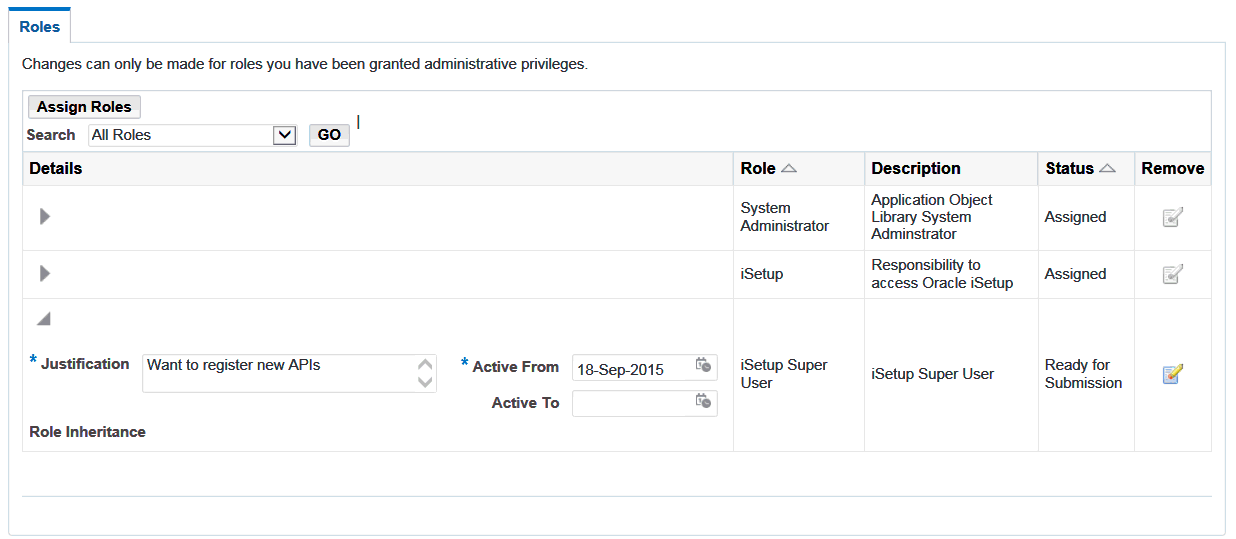Click the empty Active To field

click(632, 403)
